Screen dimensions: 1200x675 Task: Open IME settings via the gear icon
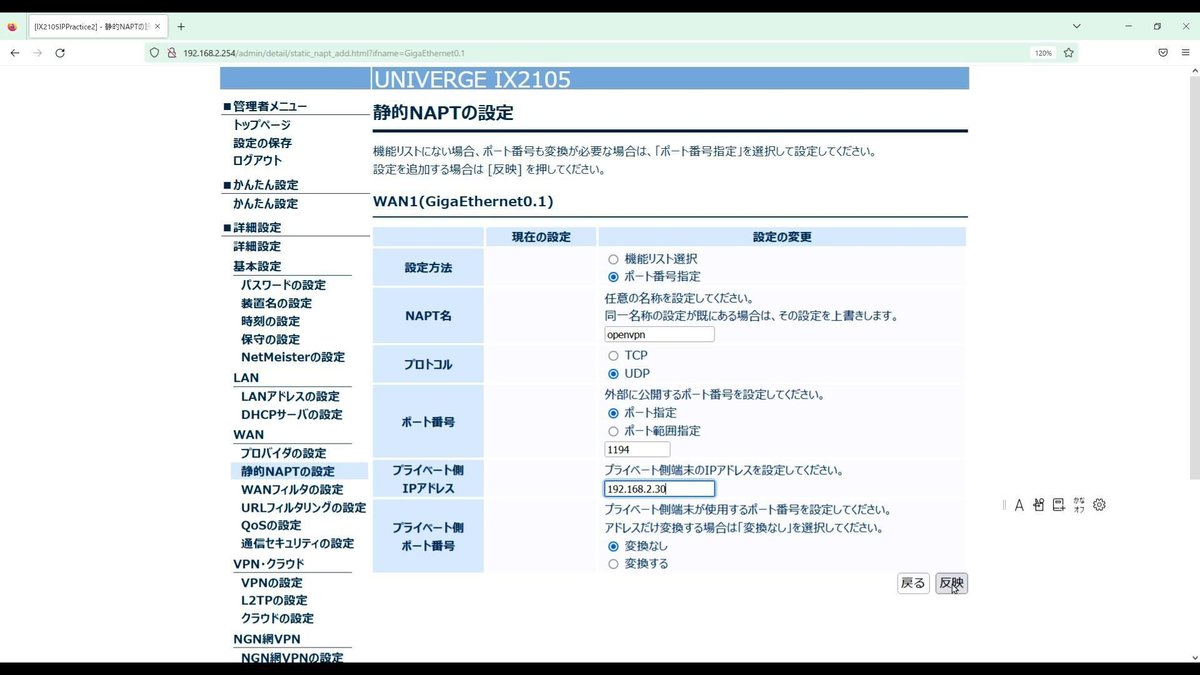(x=1099, y=505)
